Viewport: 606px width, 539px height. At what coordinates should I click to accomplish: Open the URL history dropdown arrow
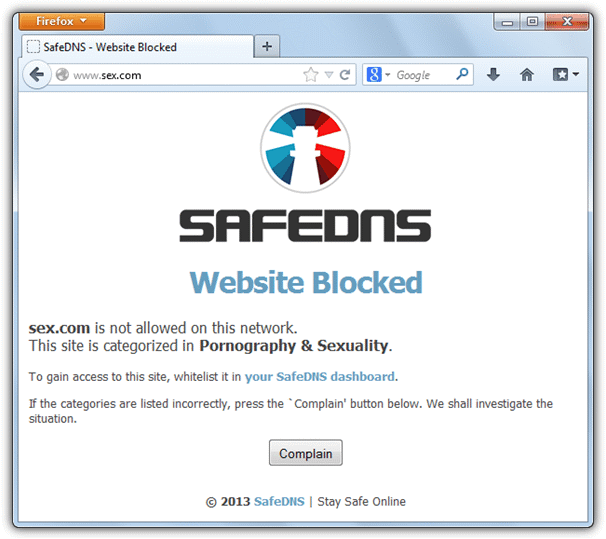point(329,75)
